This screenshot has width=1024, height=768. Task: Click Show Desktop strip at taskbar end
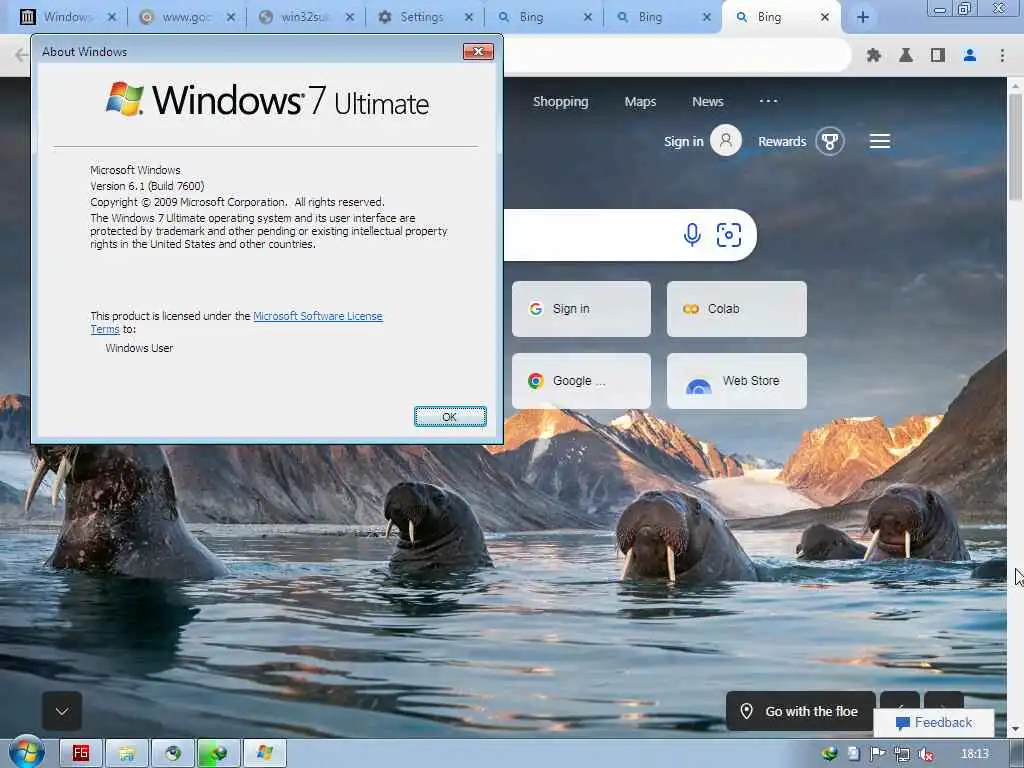click(1017, 753)
